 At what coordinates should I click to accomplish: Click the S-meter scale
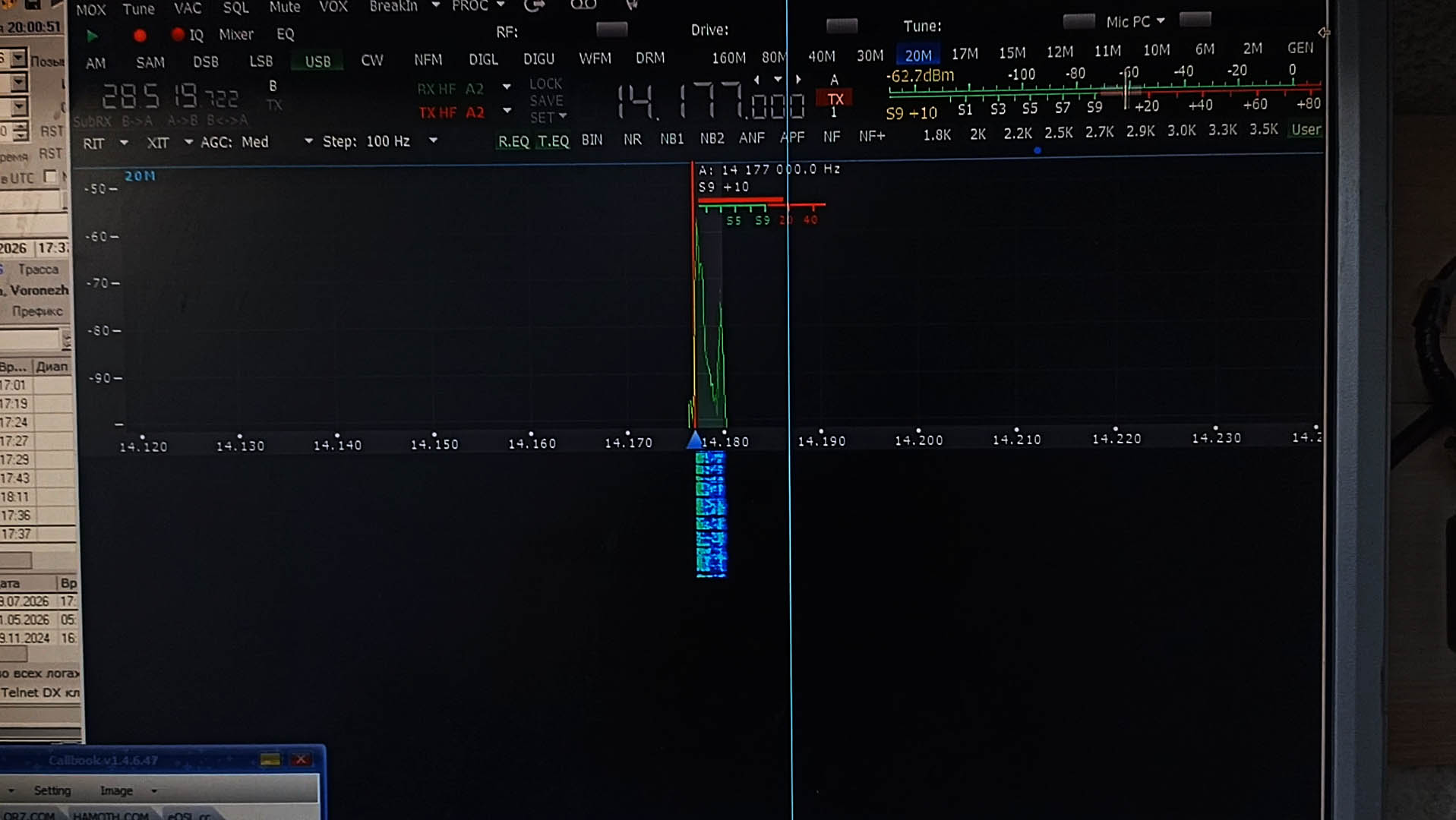(x=1105, y=92)
